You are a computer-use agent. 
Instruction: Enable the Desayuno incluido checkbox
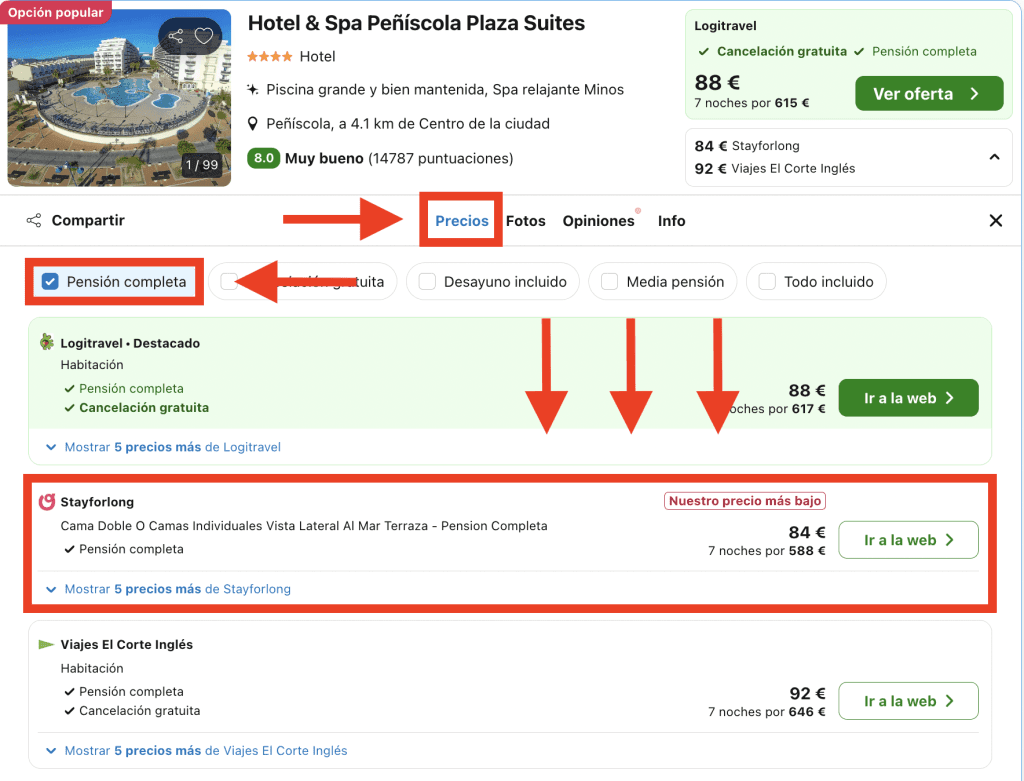pos(427,282)
